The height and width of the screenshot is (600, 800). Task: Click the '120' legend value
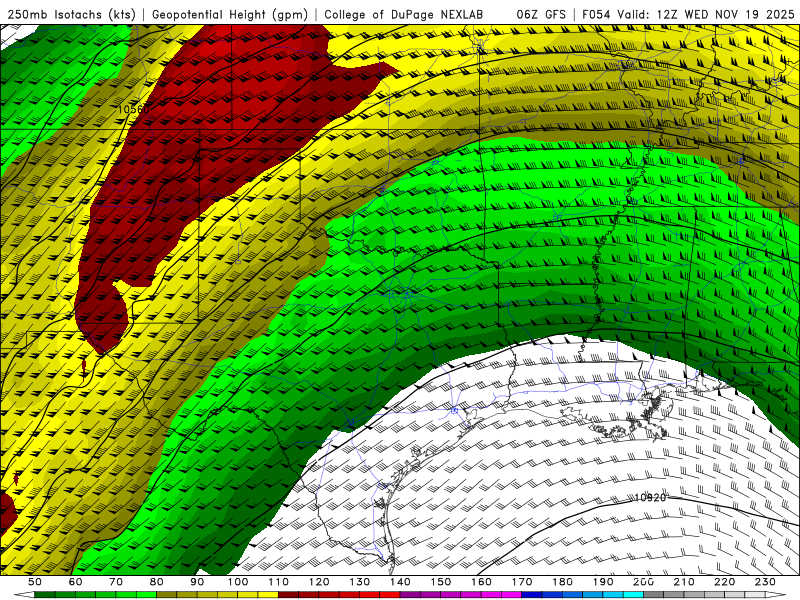tap(319, 582)
